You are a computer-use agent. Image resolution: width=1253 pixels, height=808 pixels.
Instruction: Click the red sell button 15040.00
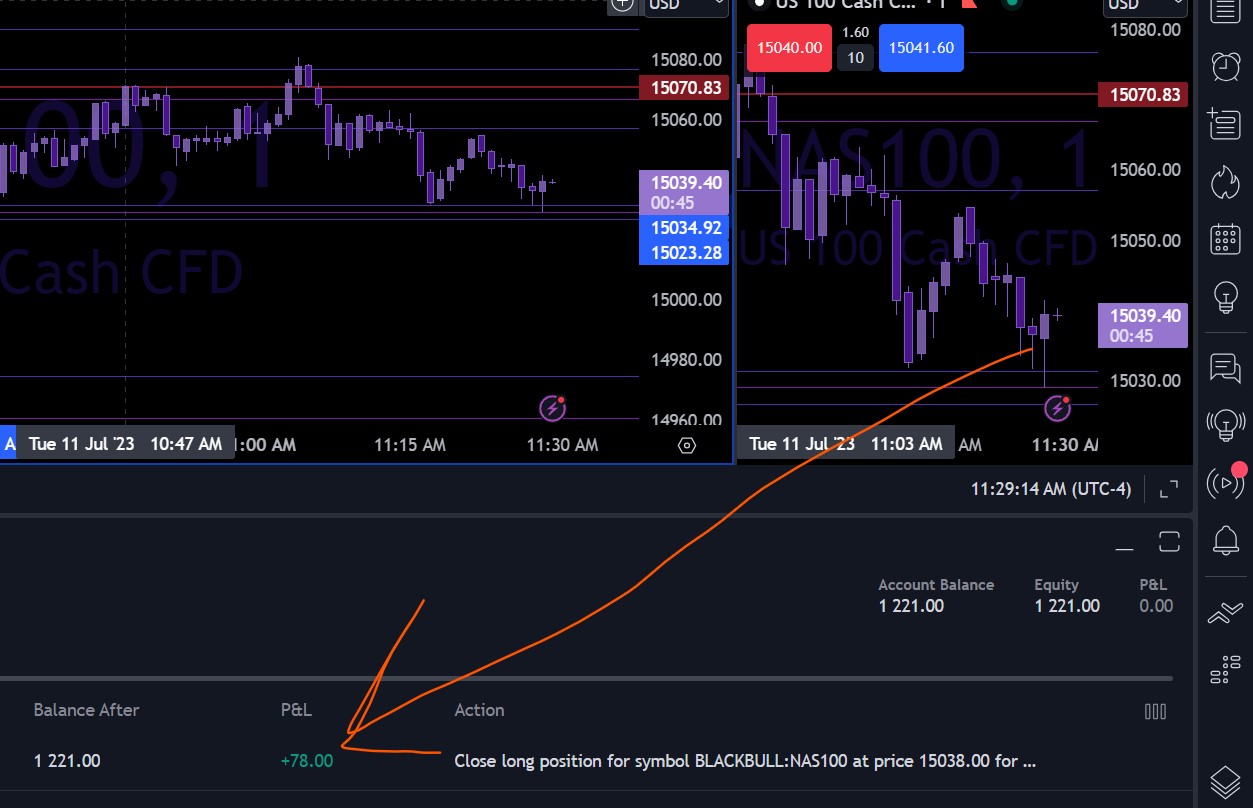[790, 47]
